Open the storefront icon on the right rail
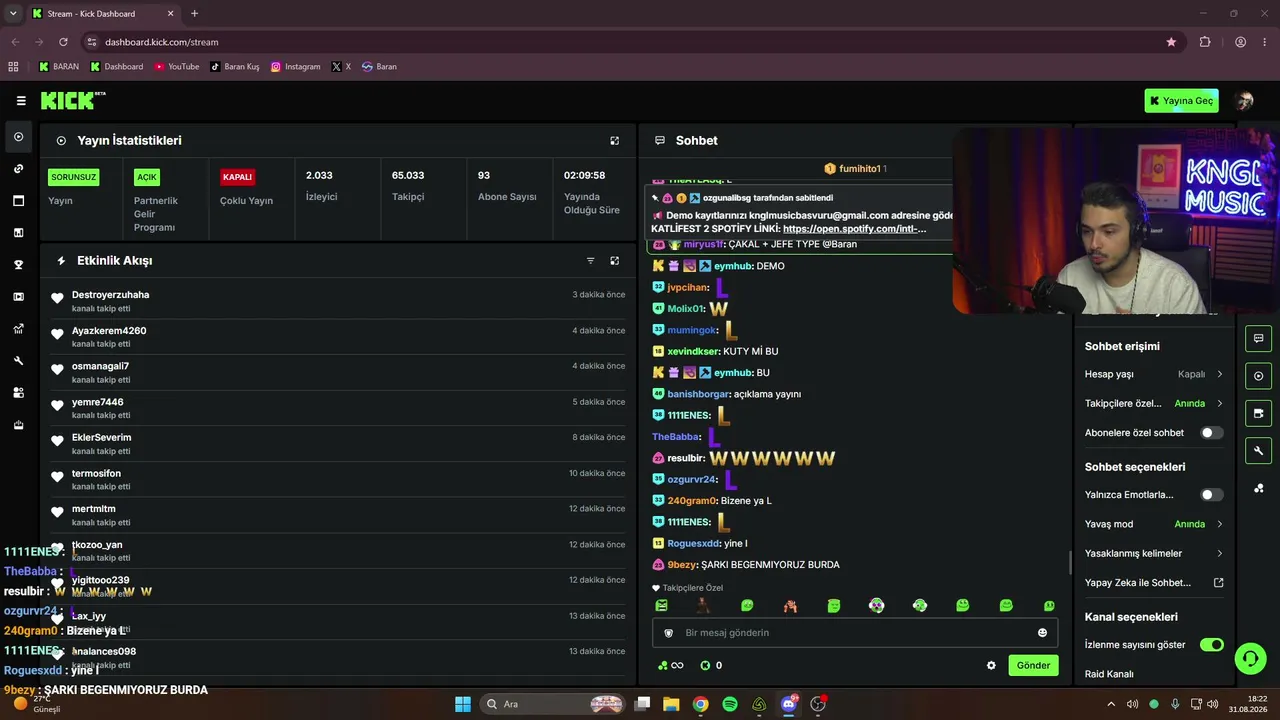Image resolution: width=1280 pixels, height=720 pixels. (x=1258, y=413)
